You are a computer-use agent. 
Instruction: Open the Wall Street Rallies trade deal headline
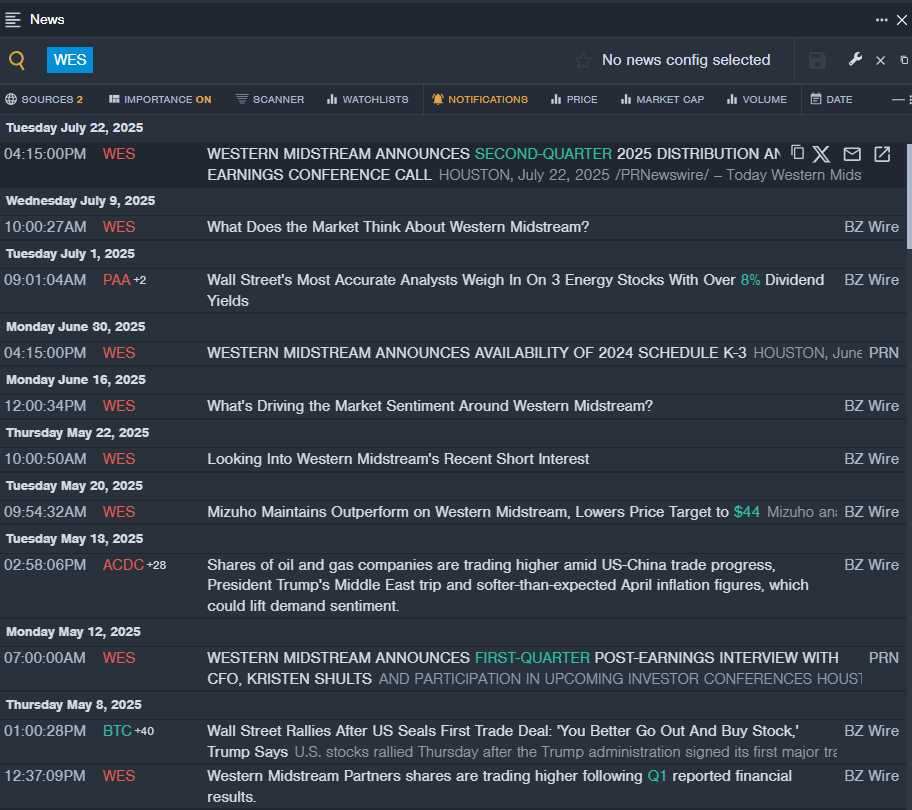(503, 741)
